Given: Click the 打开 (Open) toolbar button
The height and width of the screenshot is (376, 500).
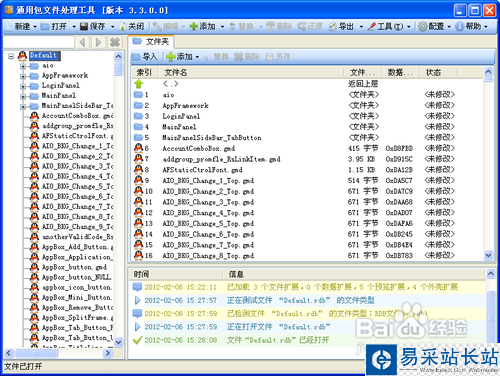Looking at the screenshot, I should 54,26.
